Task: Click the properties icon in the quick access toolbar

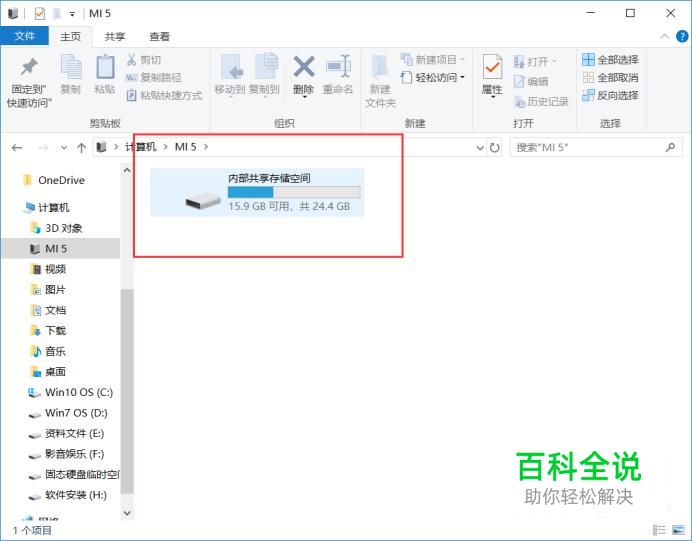Action: tap(40, 14)
